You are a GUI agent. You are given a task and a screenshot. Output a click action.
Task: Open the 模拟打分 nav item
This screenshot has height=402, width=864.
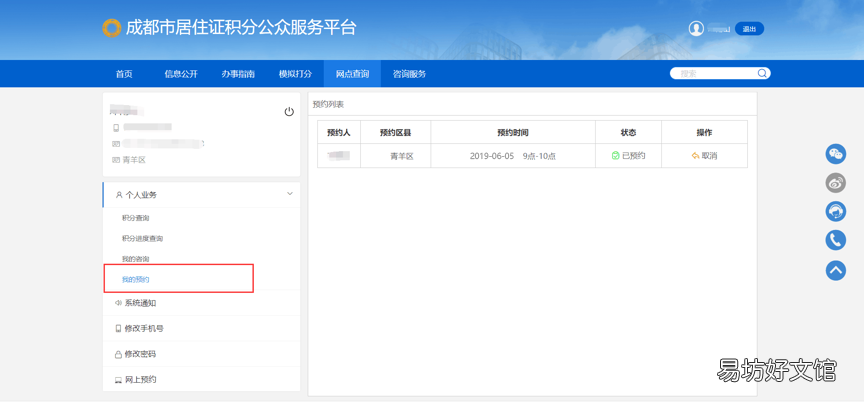point(295,74)
